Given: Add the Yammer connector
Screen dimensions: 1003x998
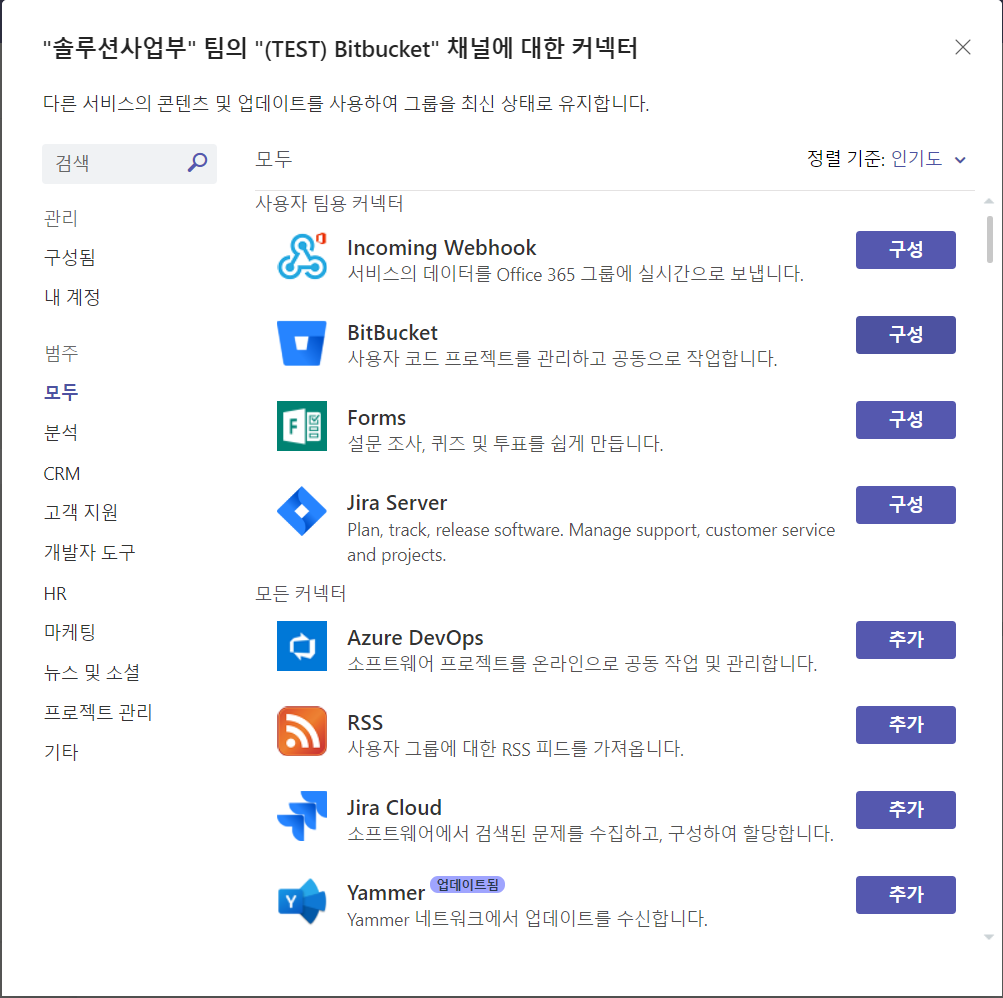Looking at the screenshot, I should point(905,895).
